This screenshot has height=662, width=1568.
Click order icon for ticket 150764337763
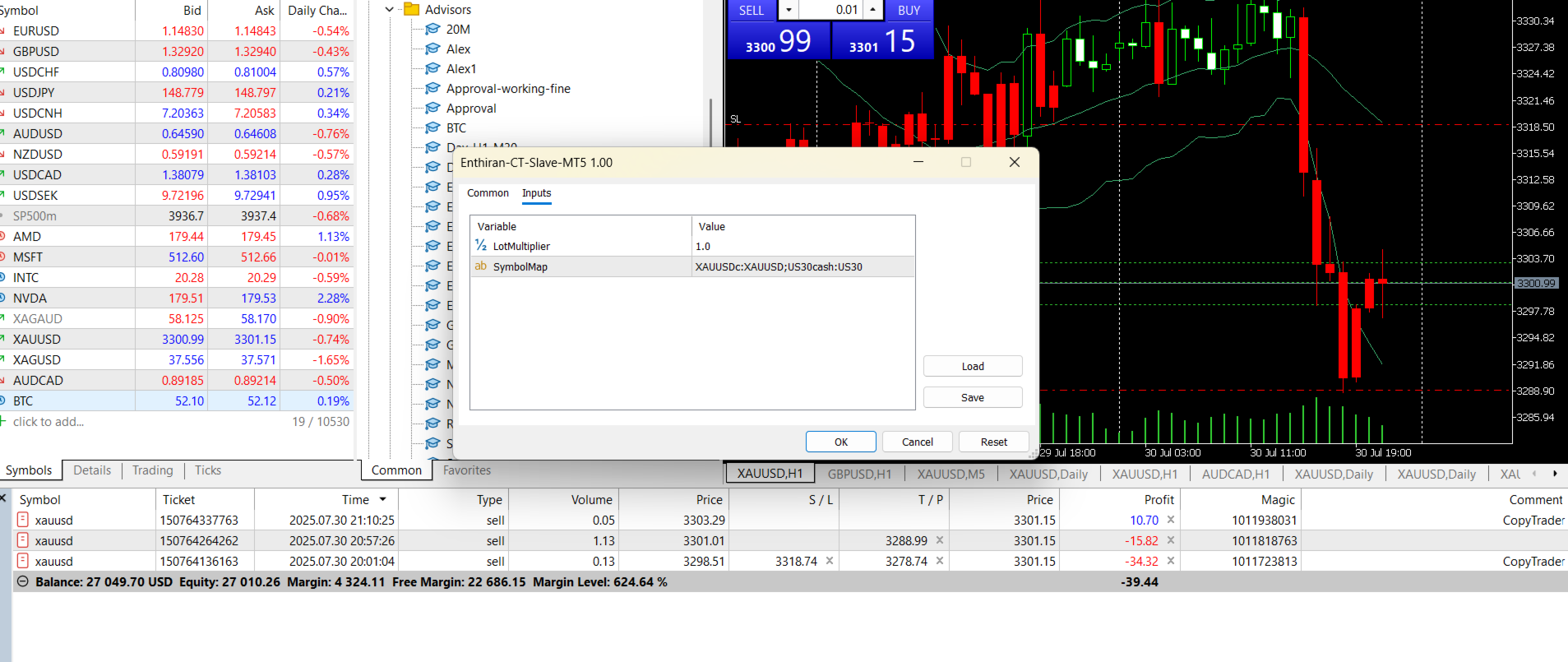pos(23,520)
